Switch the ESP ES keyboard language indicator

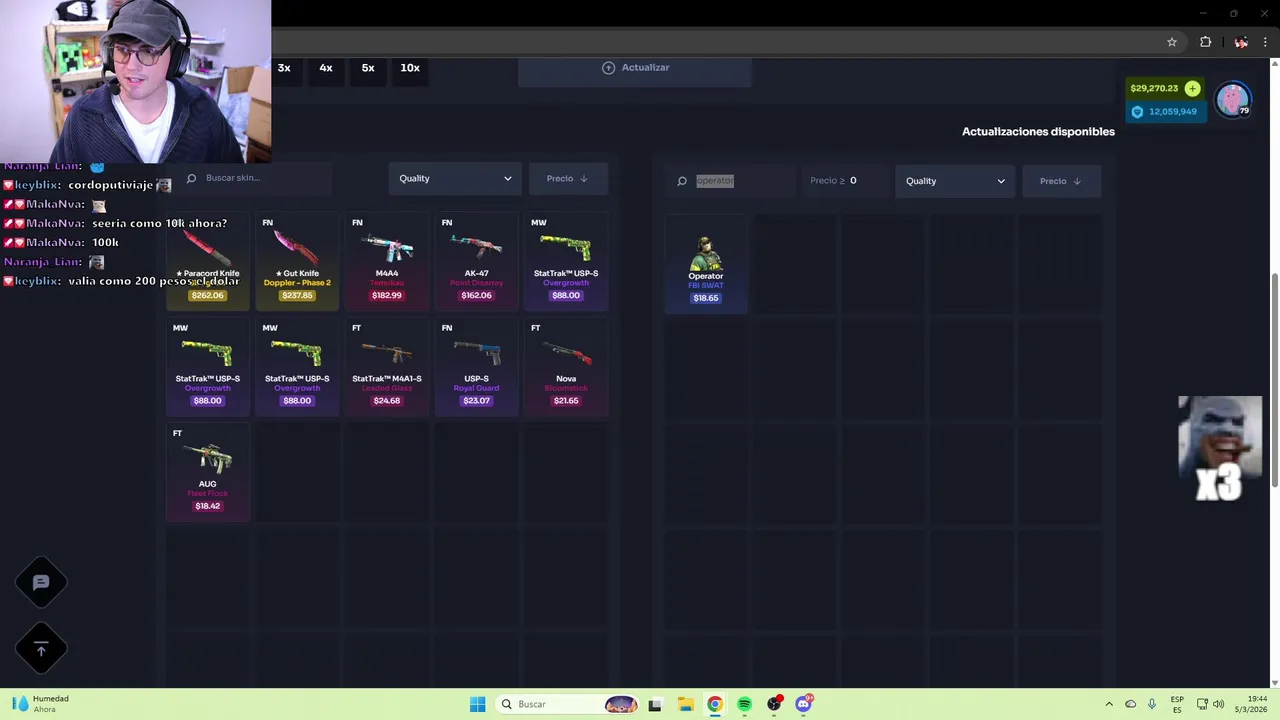(1177, 704)
